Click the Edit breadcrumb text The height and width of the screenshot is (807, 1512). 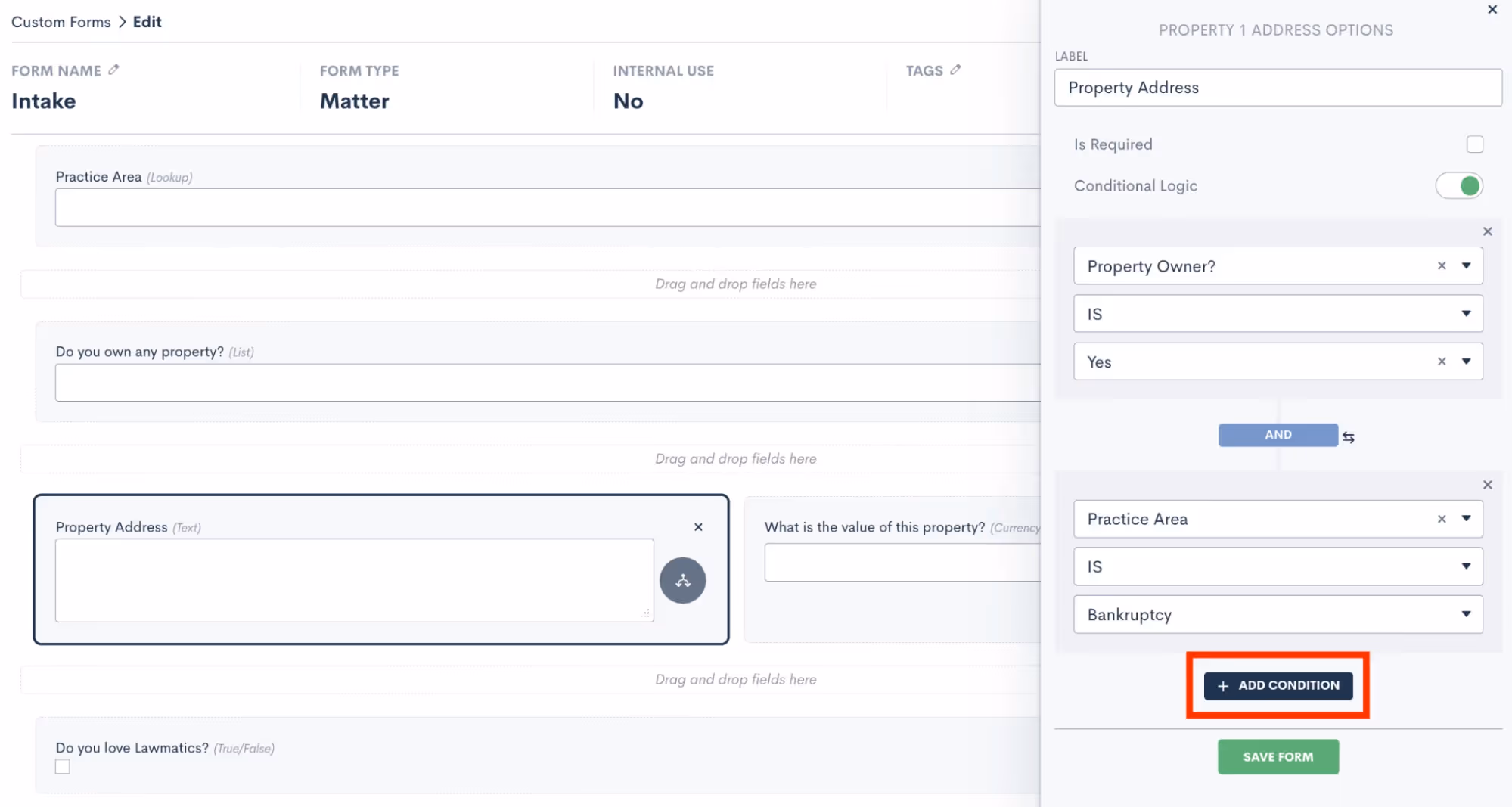(x=147, y=22)
